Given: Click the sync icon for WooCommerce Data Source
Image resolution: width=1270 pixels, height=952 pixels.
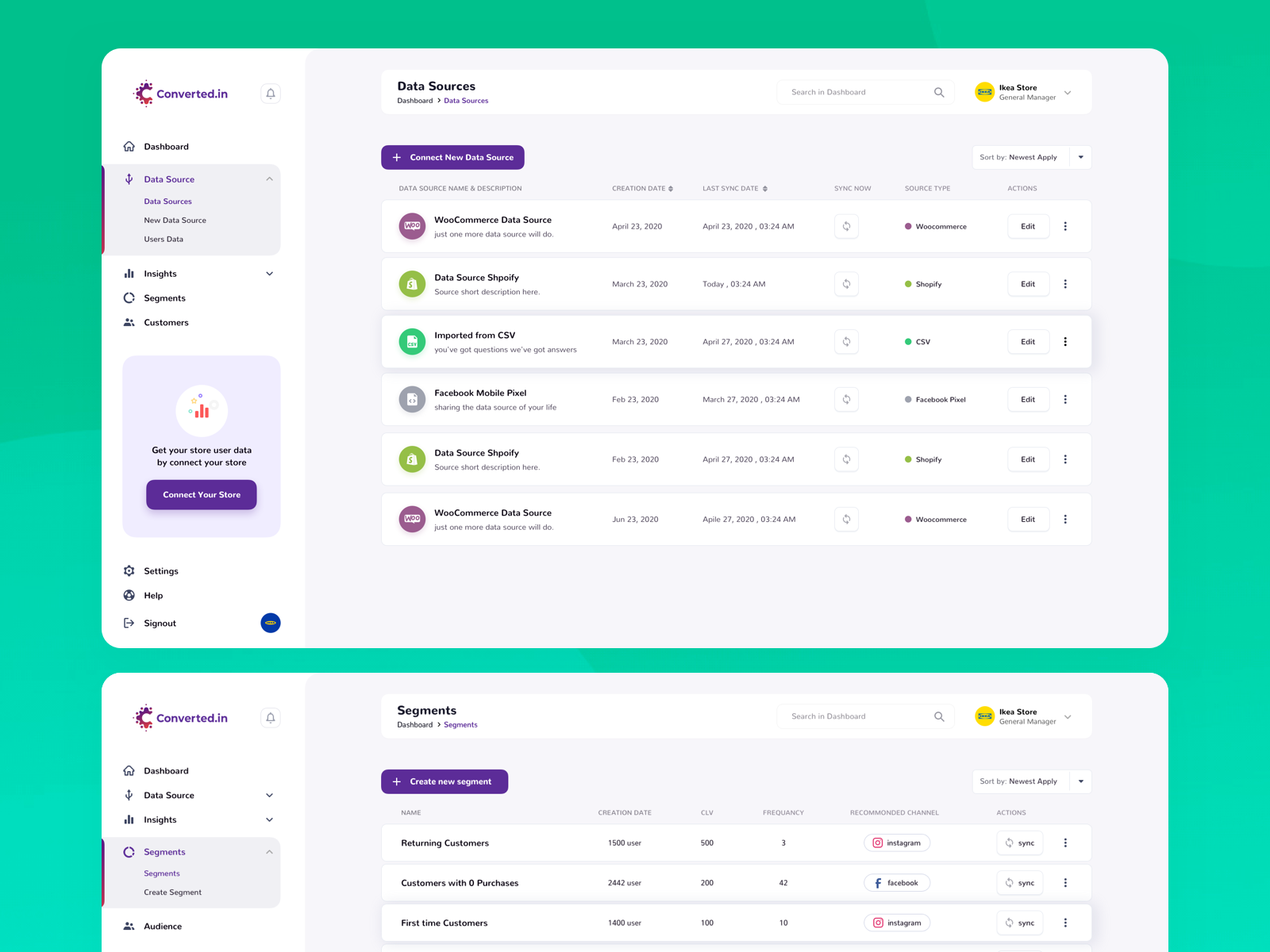Looking at the screenshot, I should (x=846, y=226).
